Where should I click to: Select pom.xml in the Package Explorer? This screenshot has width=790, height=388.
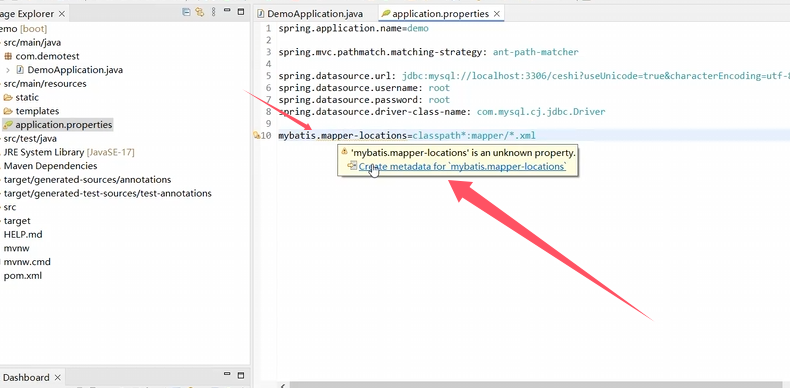pyautogui.click(x=23, y=276)
